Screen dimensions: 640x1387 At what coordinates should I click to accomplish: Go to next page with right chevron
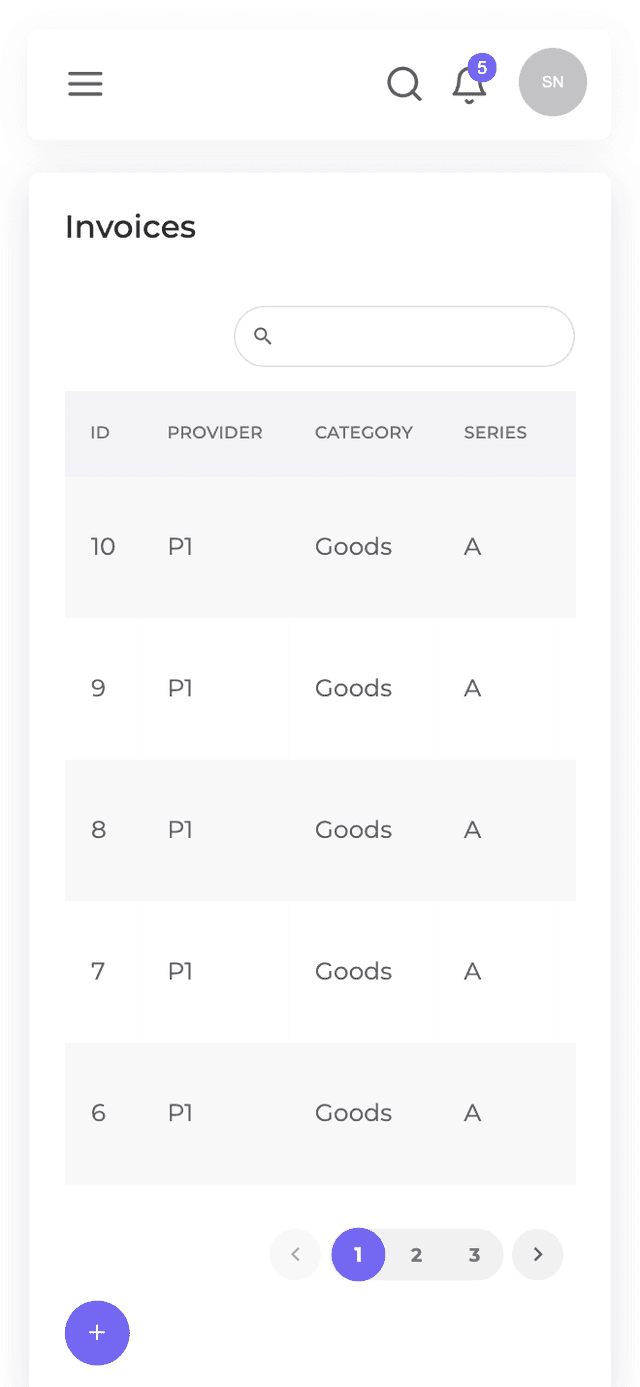pyautogui.click(x=538, y=1254)
